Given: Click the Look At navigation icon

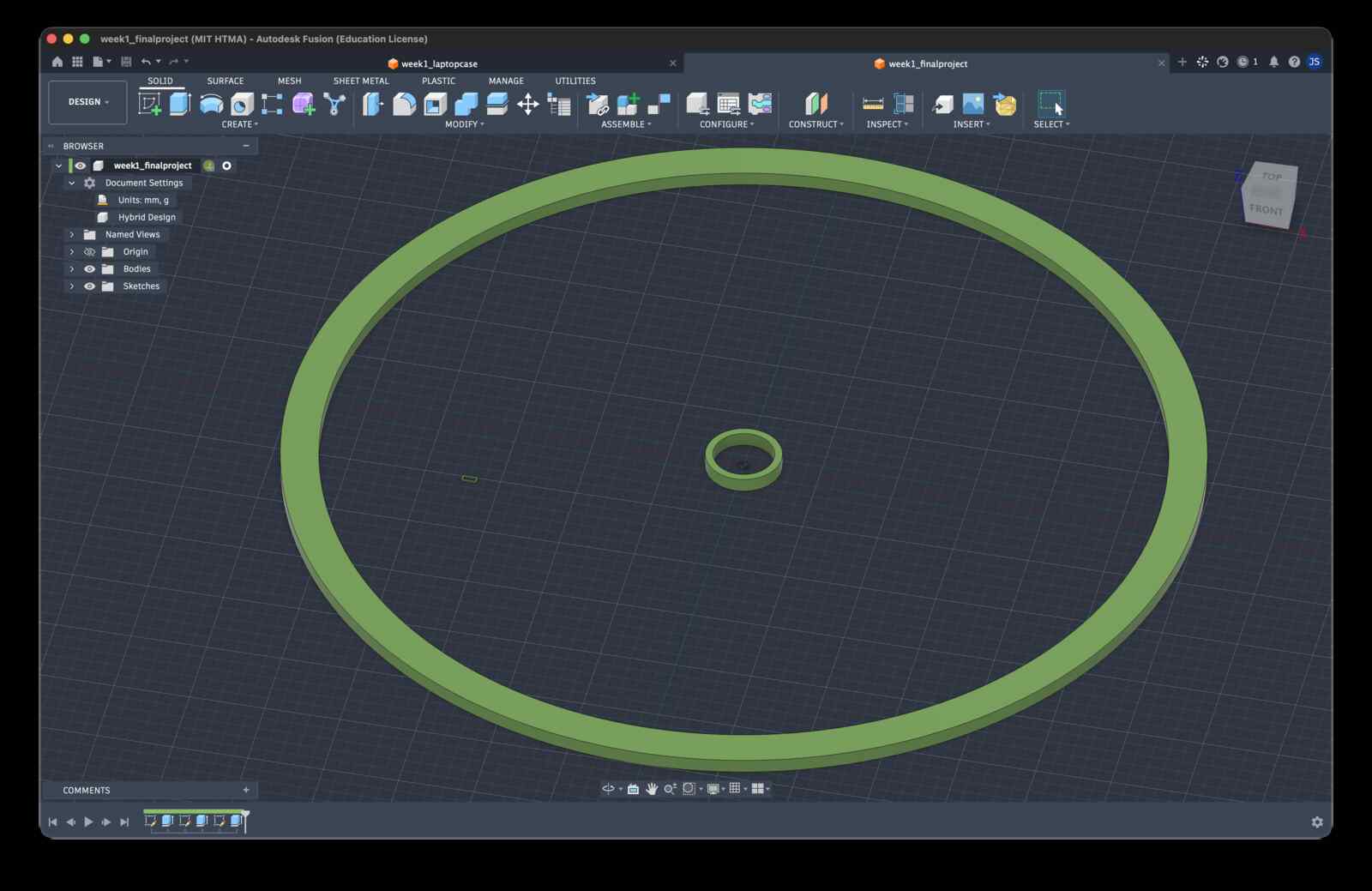Looking at the screenshot, I should pyautogui.click(x=633, y=788).
